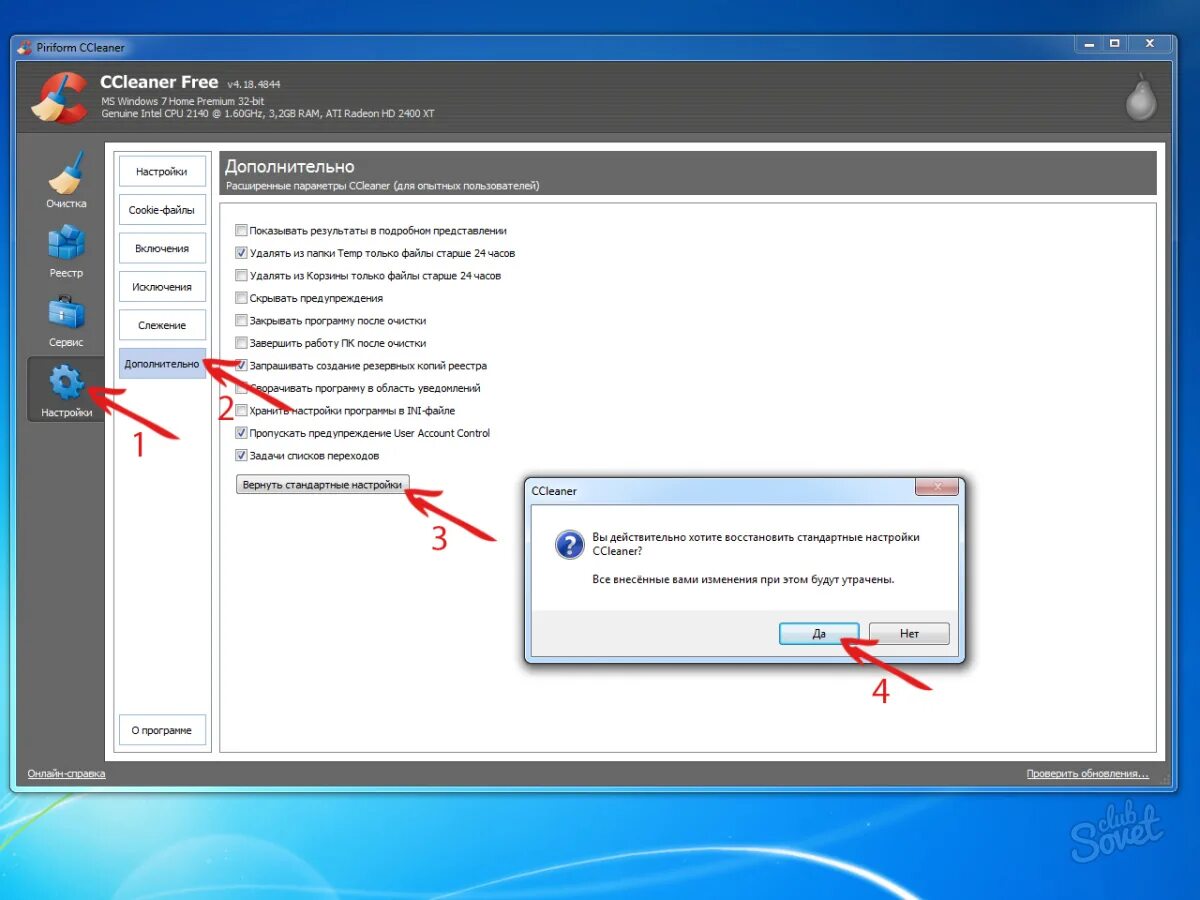Image resolution: width=1200 pixels, height=900 pixels.
Task: Confirm with the Да button
Action: point(819,634)
